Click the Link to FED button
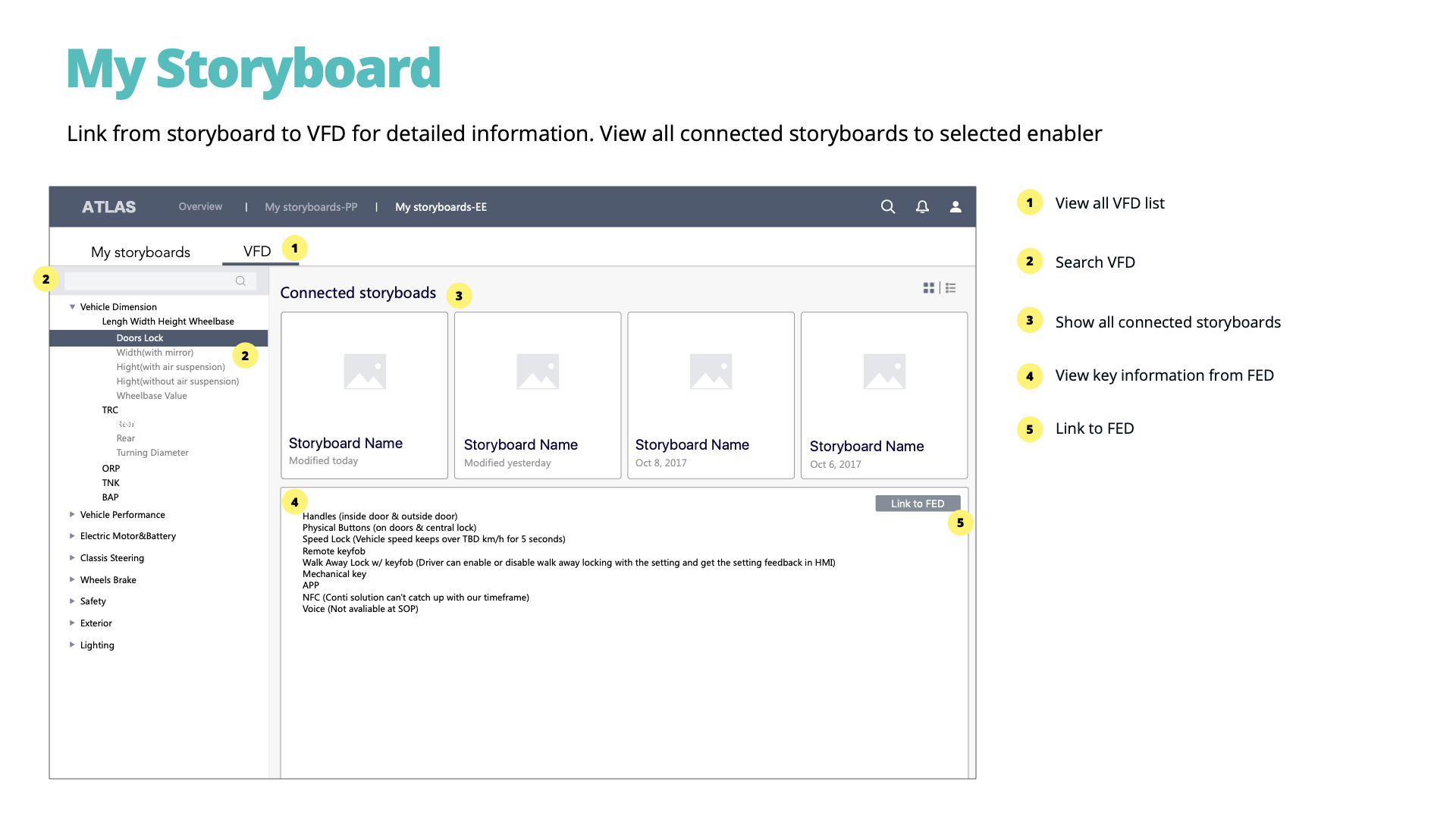 [x=918, y=503]
